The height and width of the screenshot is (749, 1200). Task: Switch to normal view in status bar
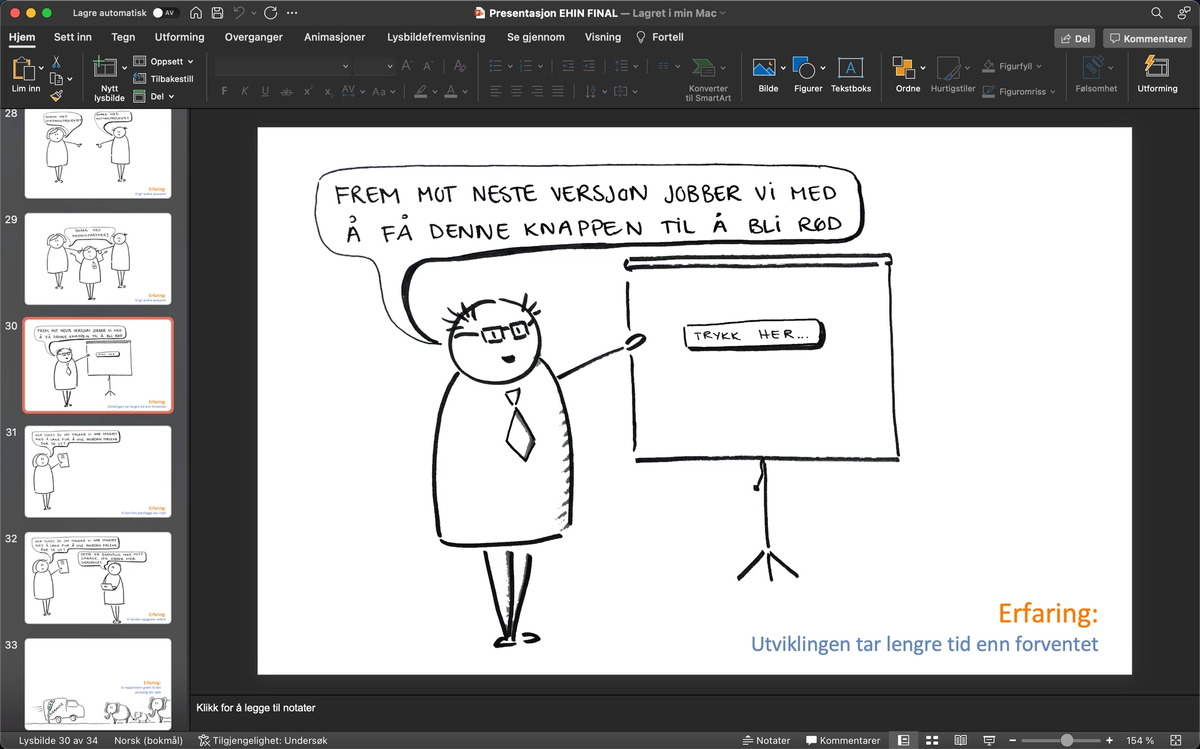click(904, 740)
